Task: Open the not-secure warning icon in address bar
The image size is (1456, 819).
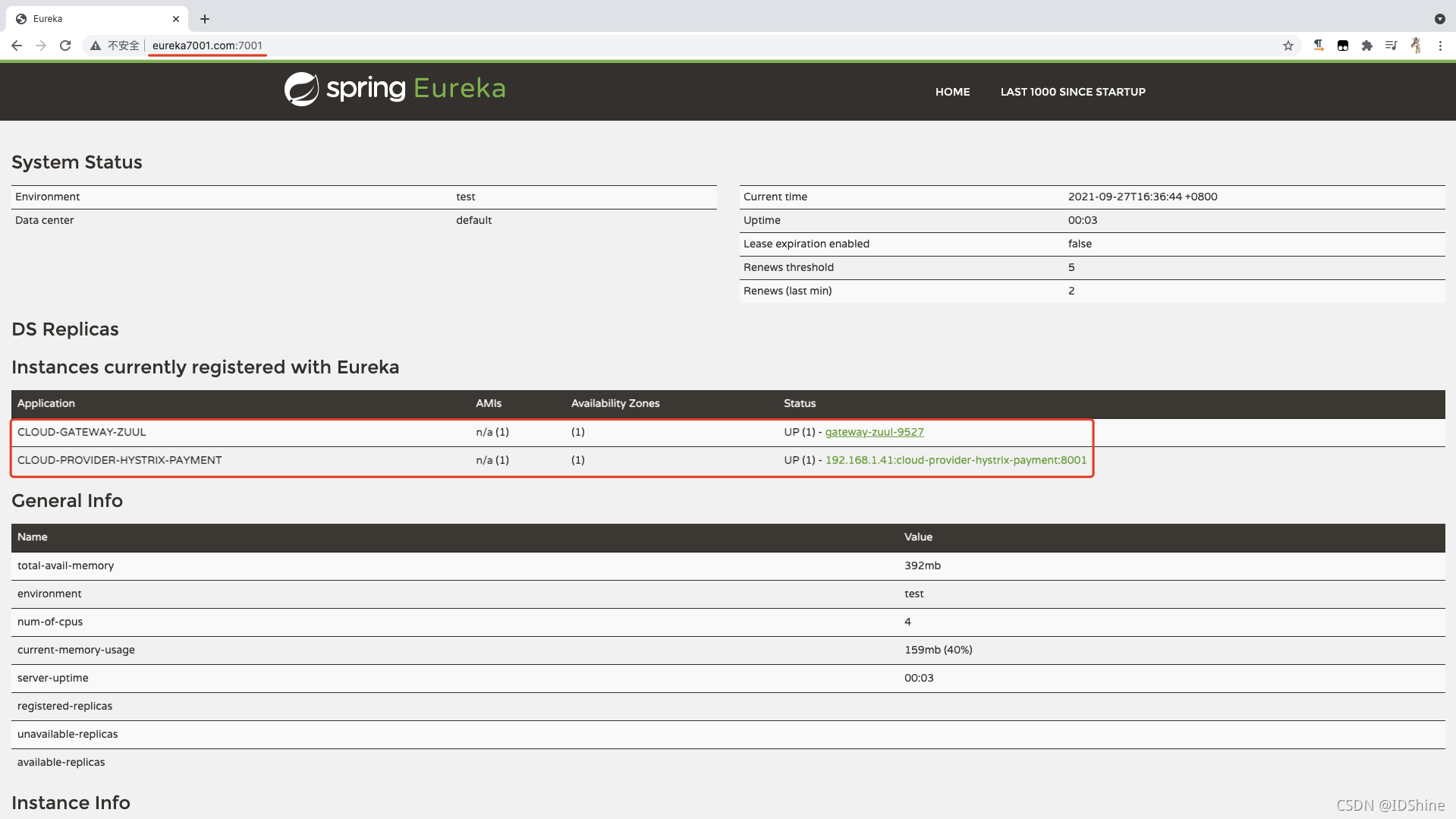Action: 96,46
